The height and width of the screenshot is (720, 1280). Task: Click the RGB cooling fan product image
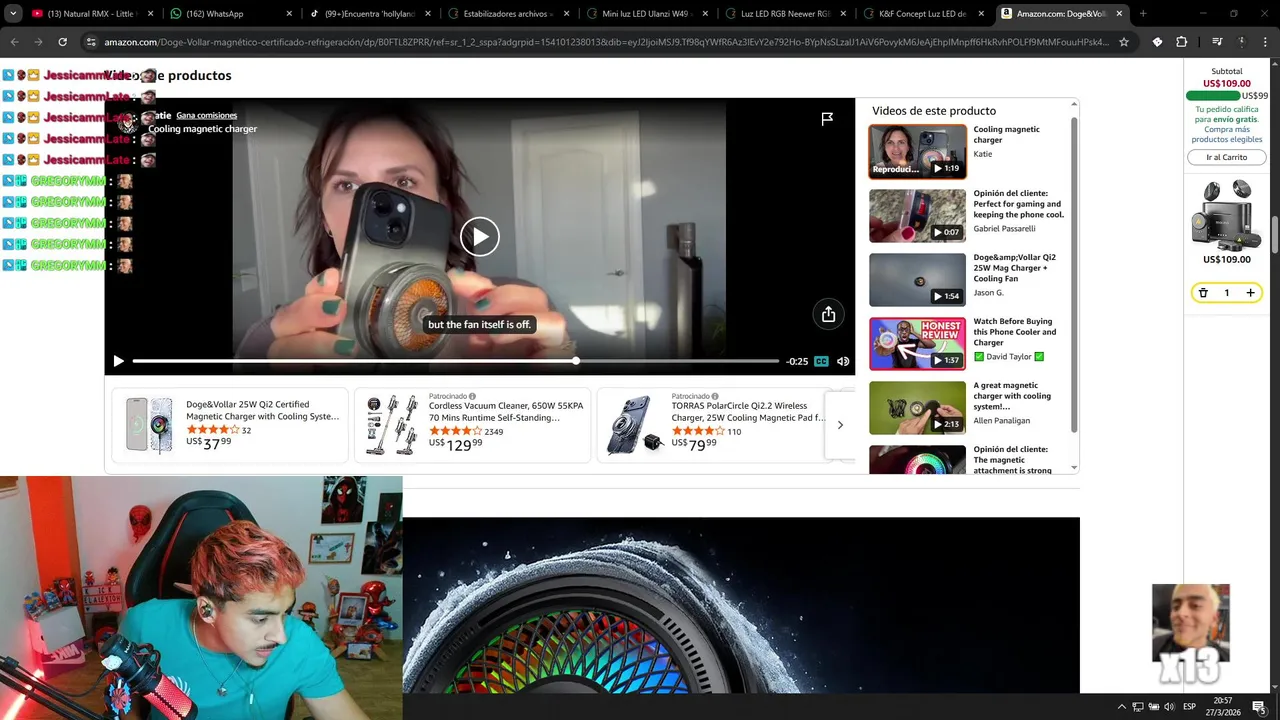pyautogui.click(x=741, y=605)
